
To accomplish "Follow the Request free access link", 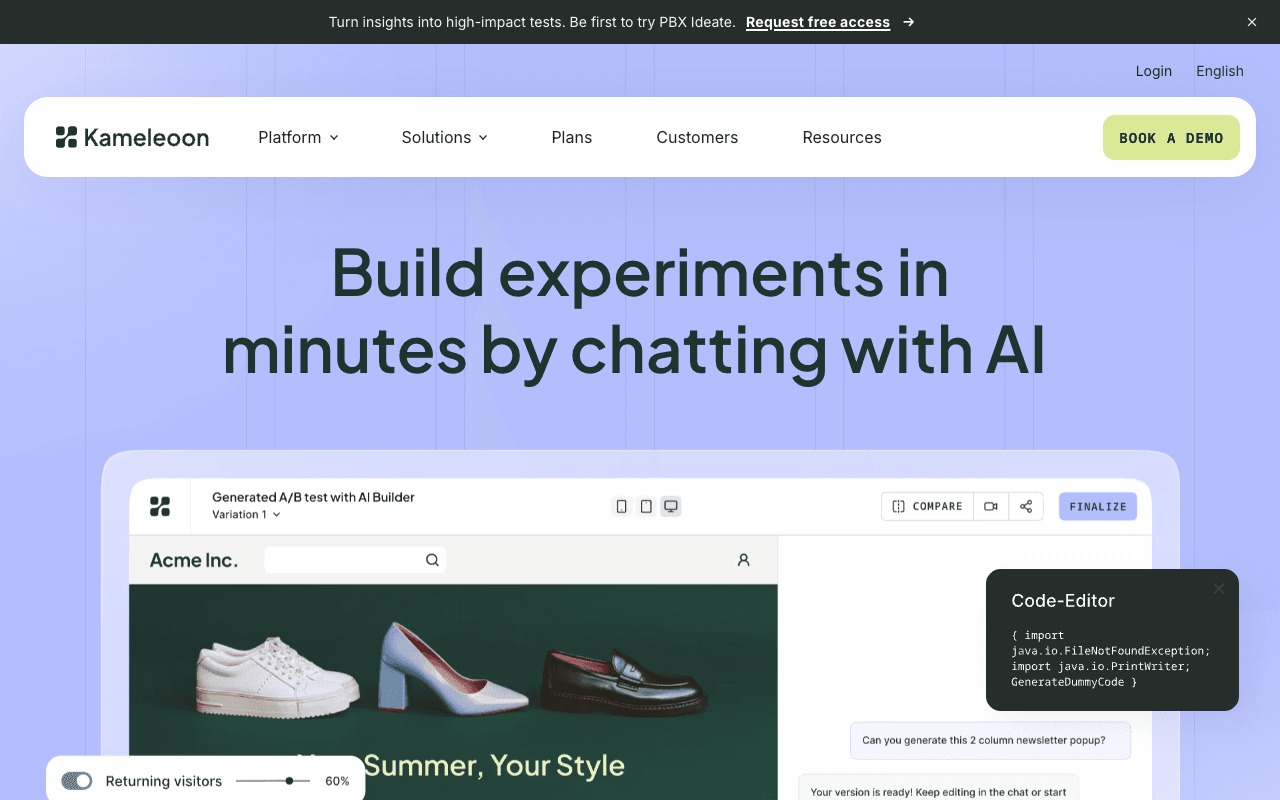I will [x=818, y=22].
